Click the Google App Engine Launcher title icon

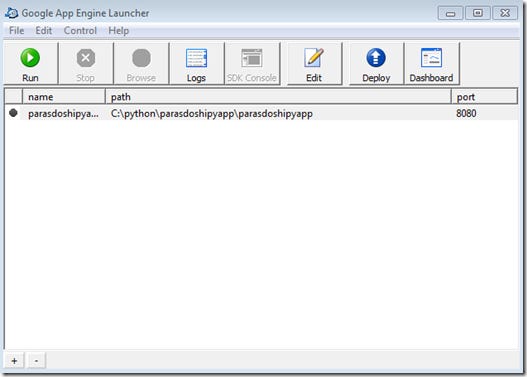[x=11, y=13]
